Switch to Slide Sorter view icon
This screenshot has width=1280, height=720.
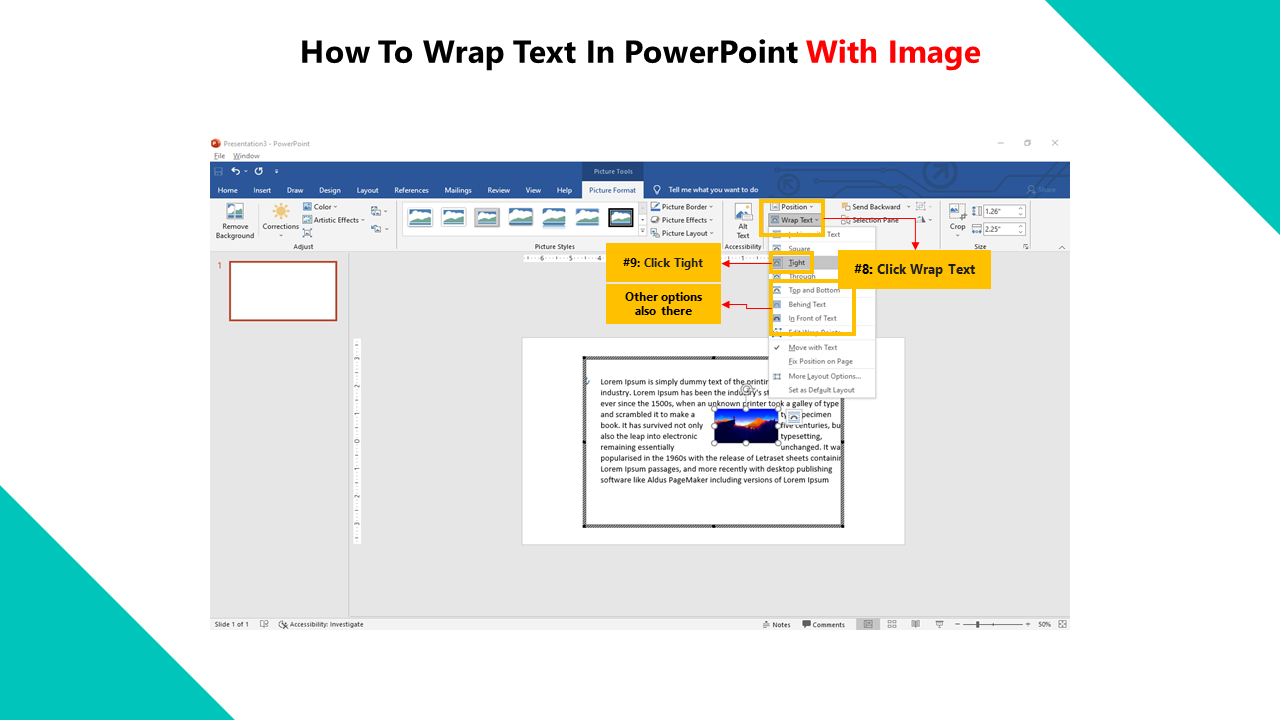[x=892, y=624]
